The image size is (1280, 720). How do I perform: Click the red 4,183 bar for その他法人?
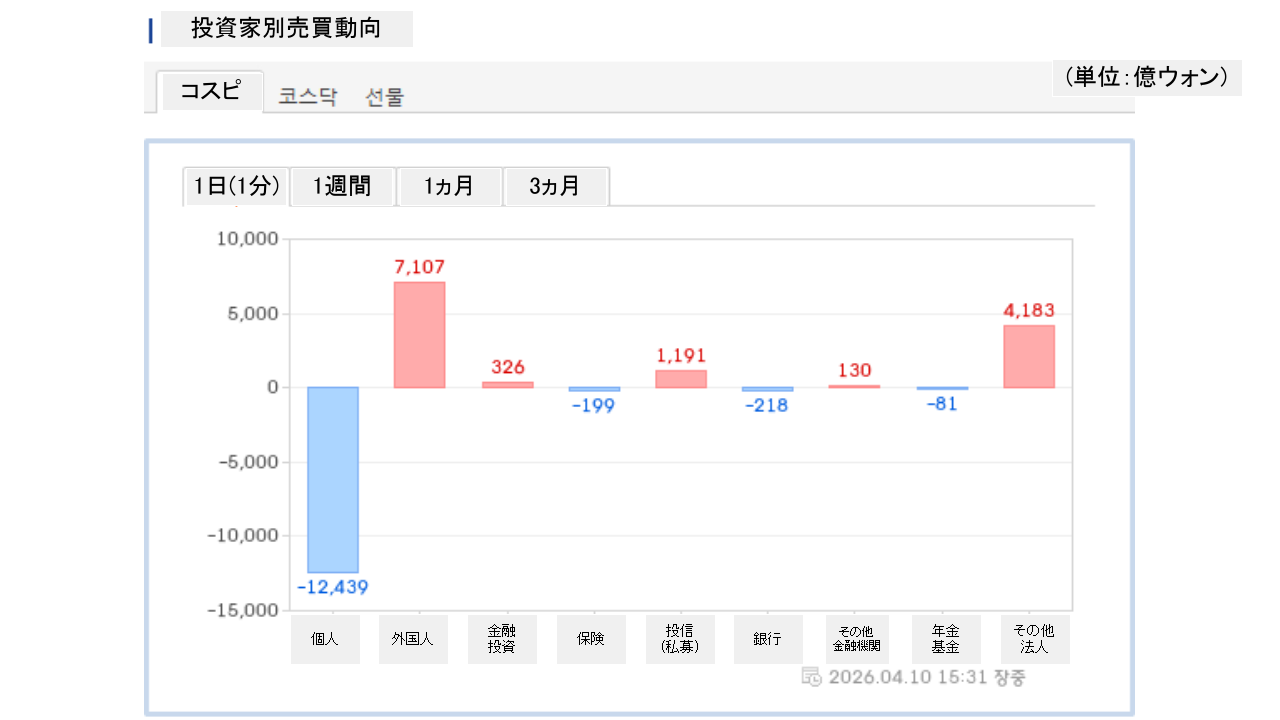[x=1029, y=356]
